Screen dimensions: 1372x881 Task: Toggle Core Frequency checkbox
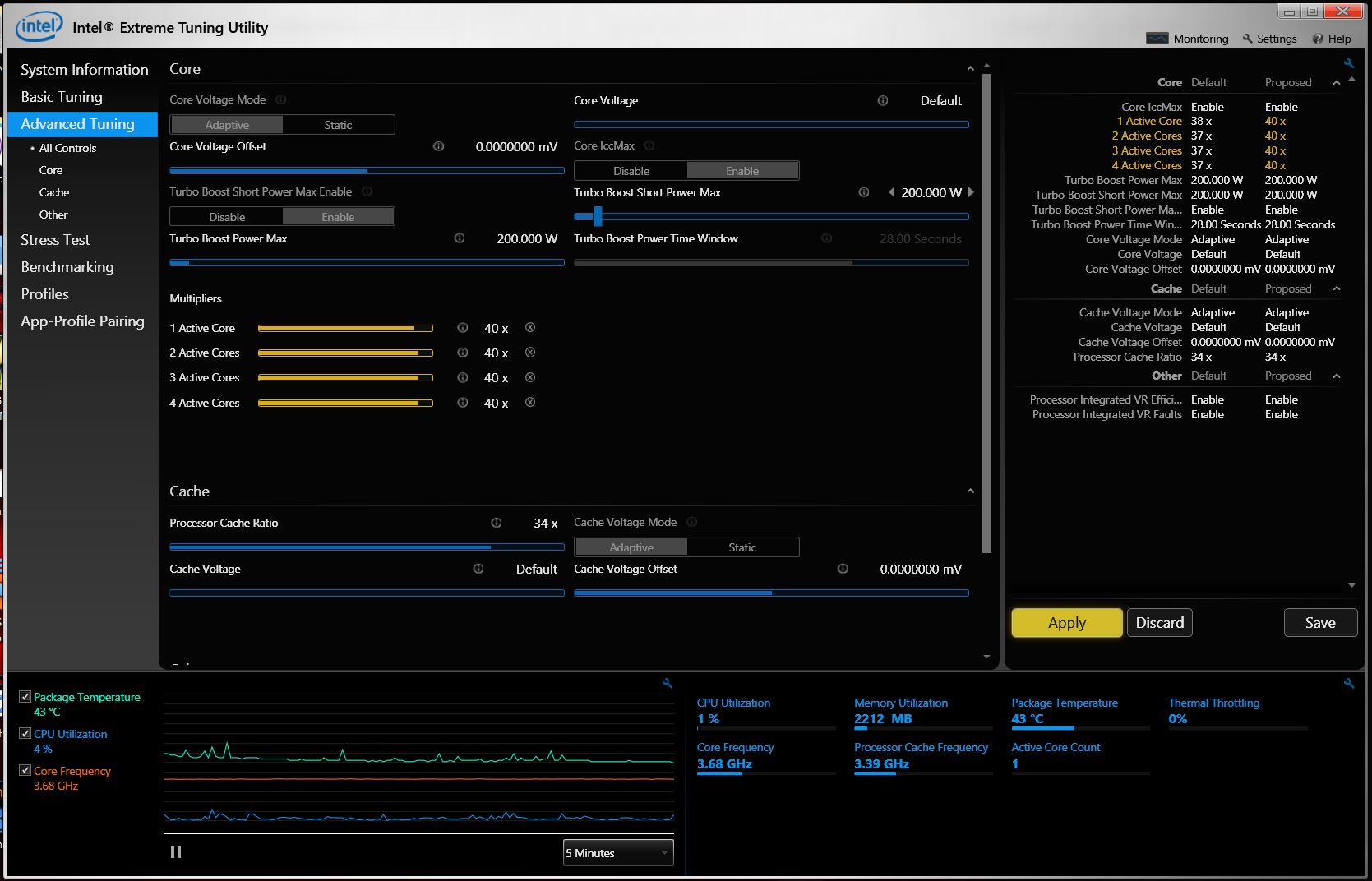[x=25, y=770]
